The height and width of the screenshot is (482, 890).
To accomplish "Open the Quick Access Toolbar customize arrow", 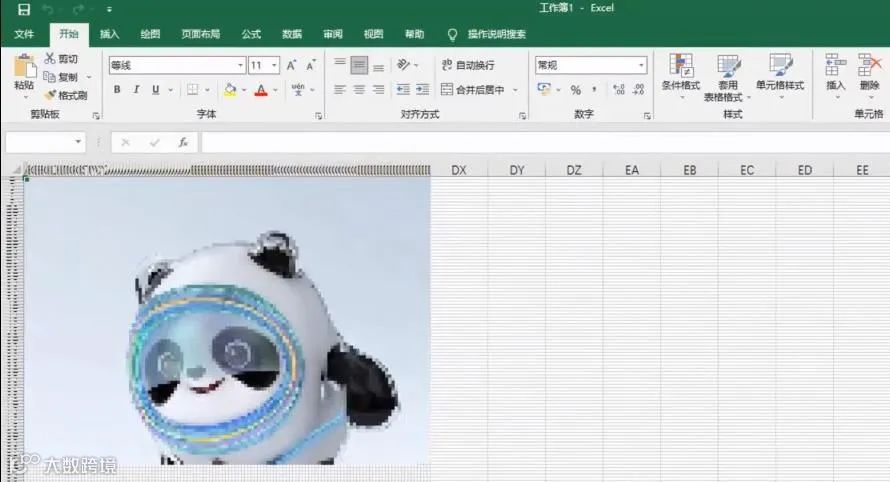I will 109,10.
